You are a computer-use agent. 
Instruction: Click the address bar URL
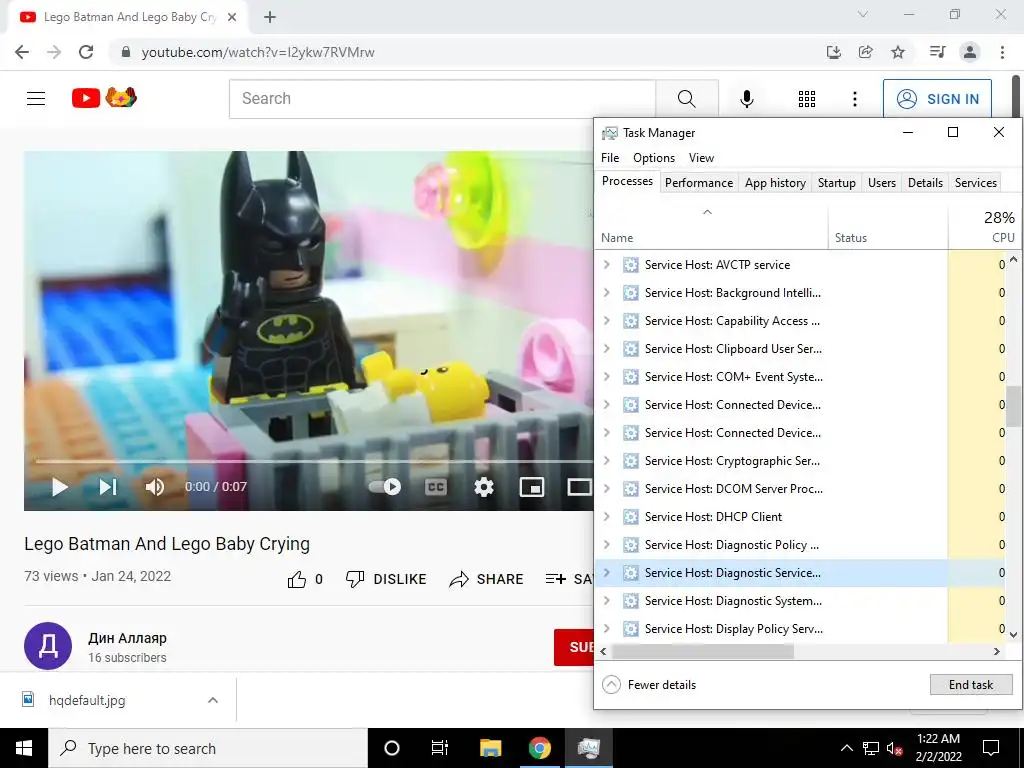(258, 52)
